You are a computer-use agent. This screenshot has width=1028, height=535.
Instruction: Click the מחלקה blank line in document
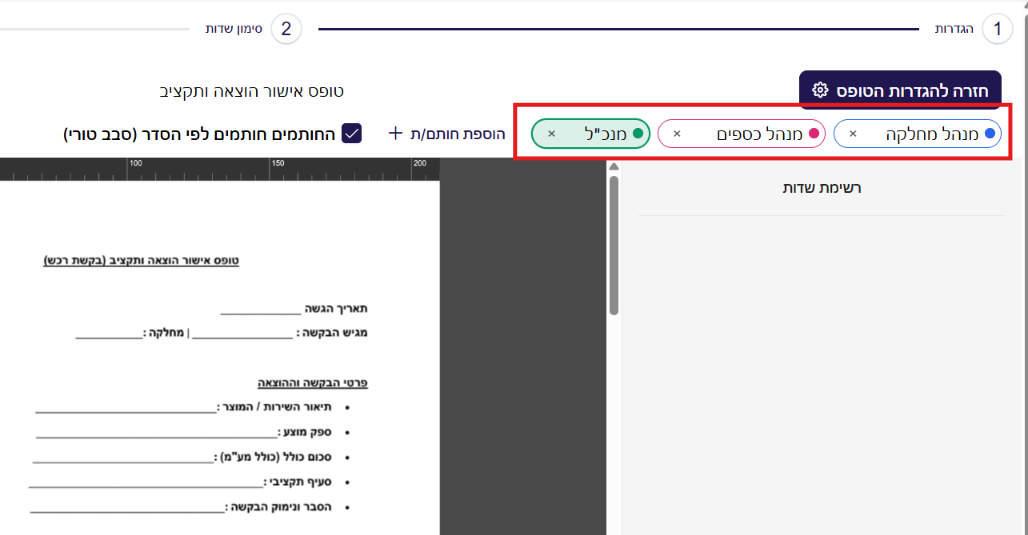pyautogui.click(x=109, y=336)
